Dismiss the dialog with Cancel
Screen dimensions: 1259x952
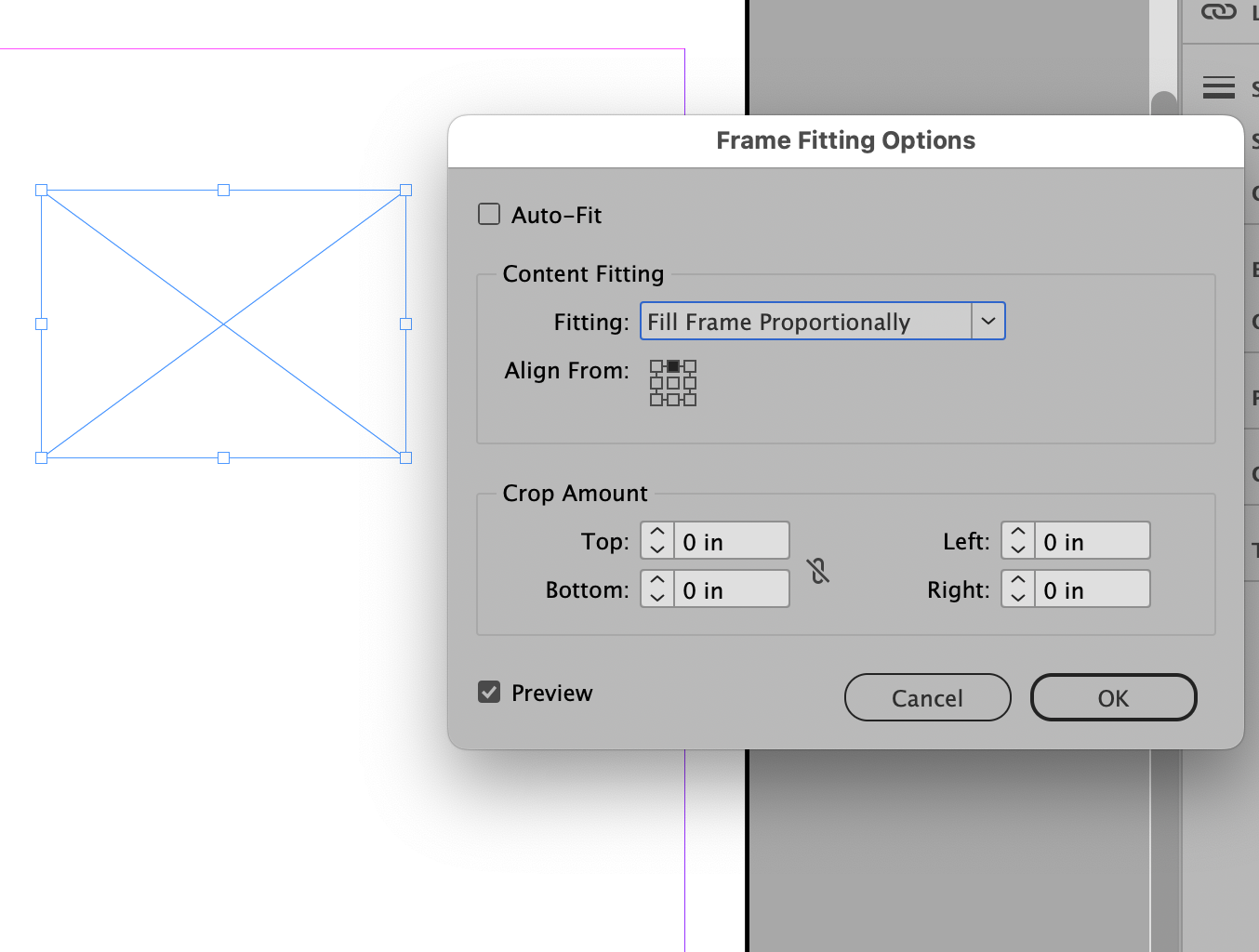click(927, 697)
